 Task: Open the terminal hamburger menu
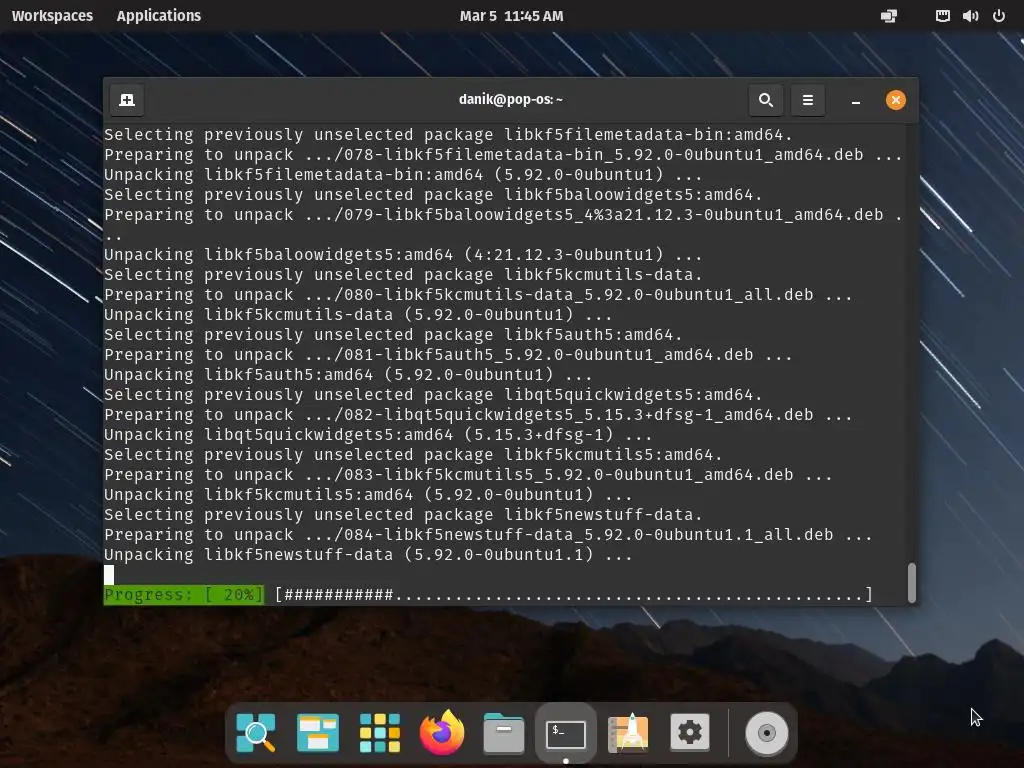click(808, 100)
